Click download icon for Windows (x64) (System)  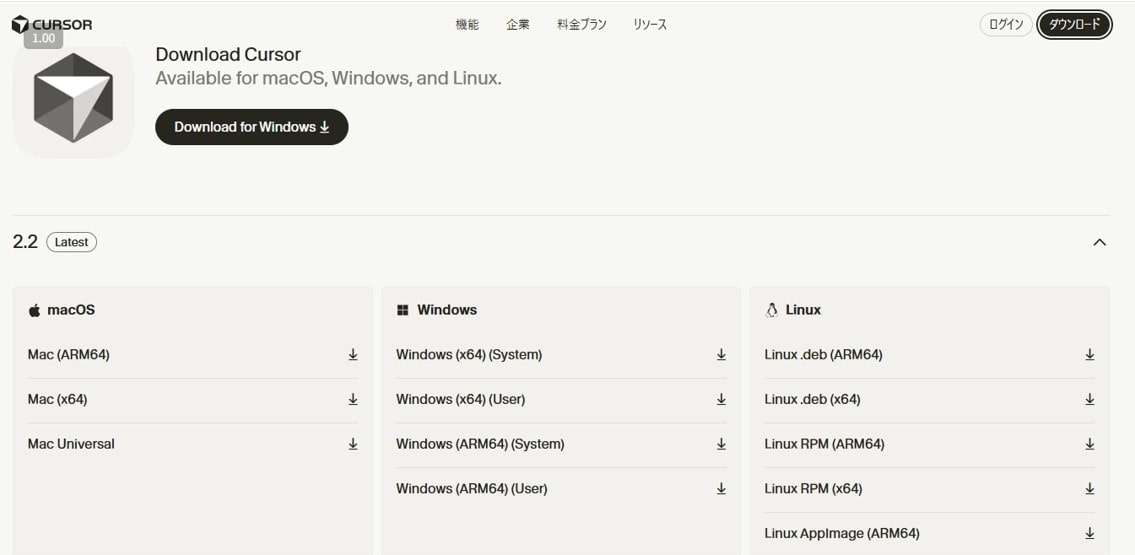coord(721,355)
